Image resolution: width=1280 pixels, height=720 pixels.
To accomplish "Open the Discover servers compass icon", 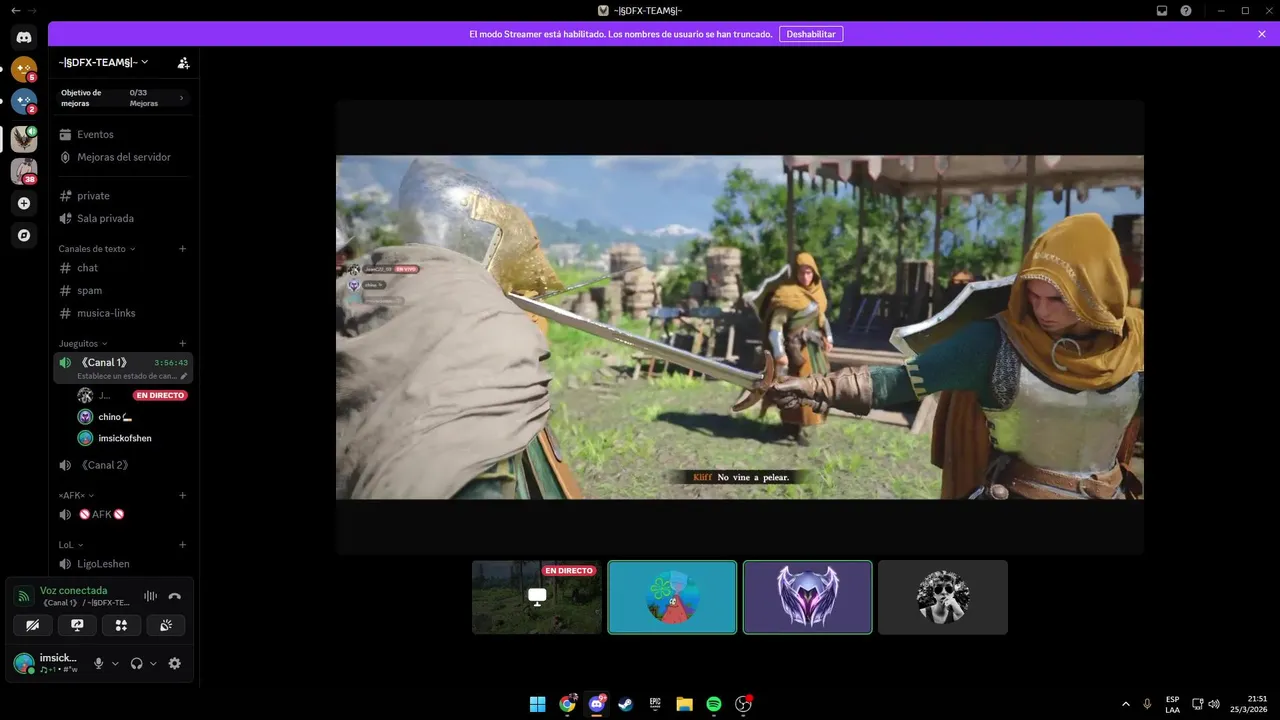I will (x=24, y=235).
